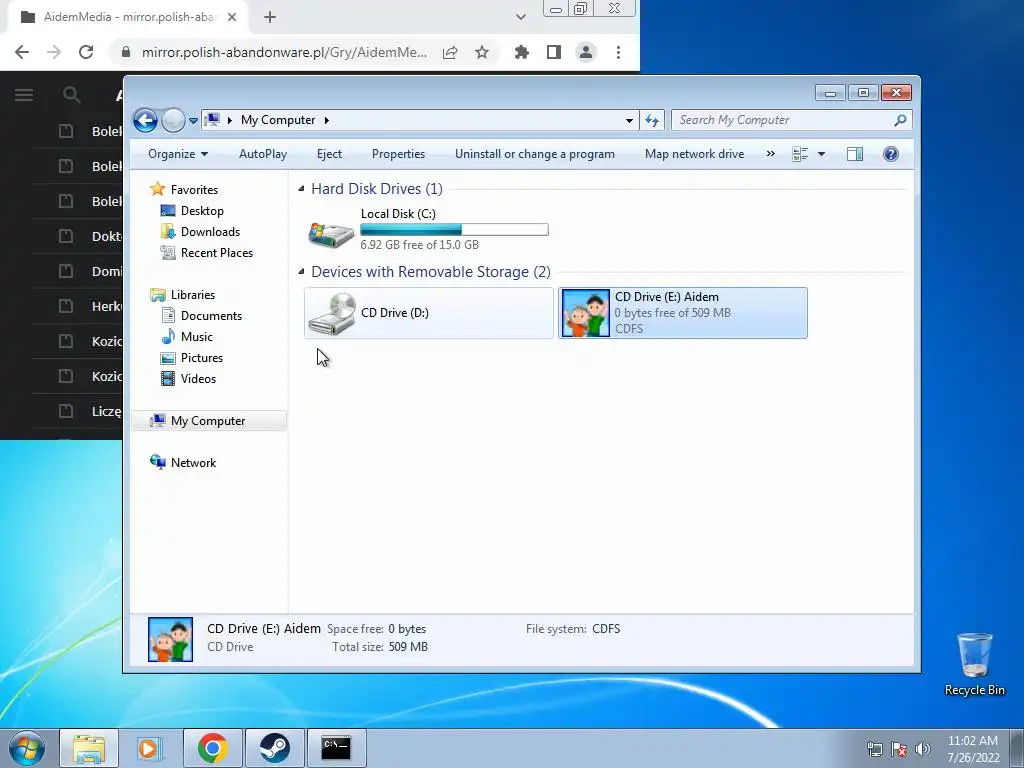This screenshot has height=768, width=1024.
Task: Collapse Devices with Removable Storage group
Action: coord(301,272)
